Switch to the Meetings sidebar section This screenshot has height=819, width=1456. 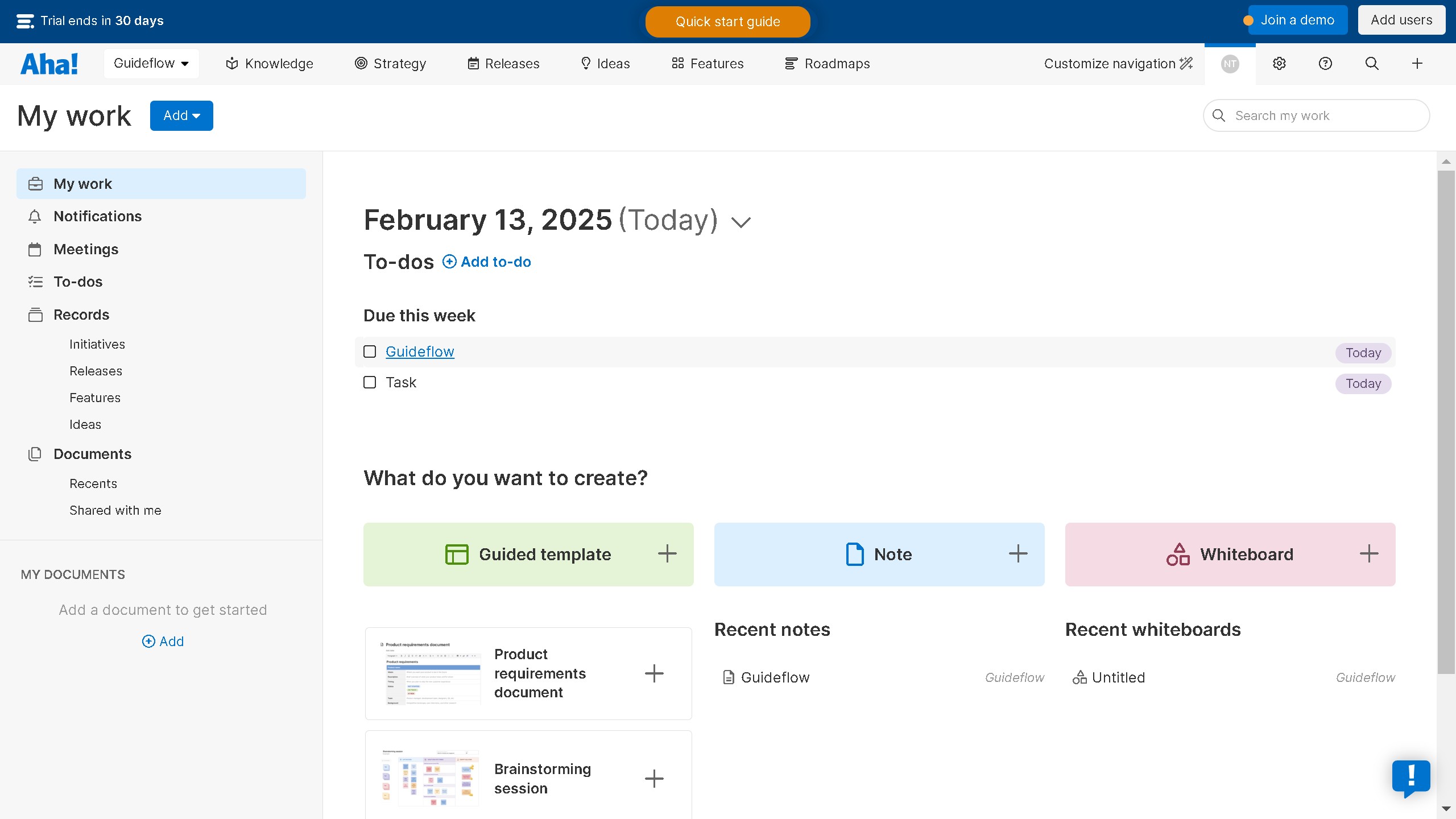click(86, 249)
